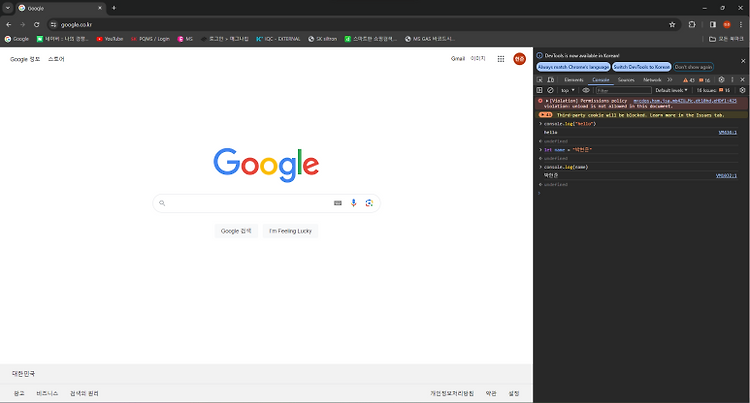Screen dimensions: 750x403
Task: Open the Google apps grid
Action: tap(501, 59)
